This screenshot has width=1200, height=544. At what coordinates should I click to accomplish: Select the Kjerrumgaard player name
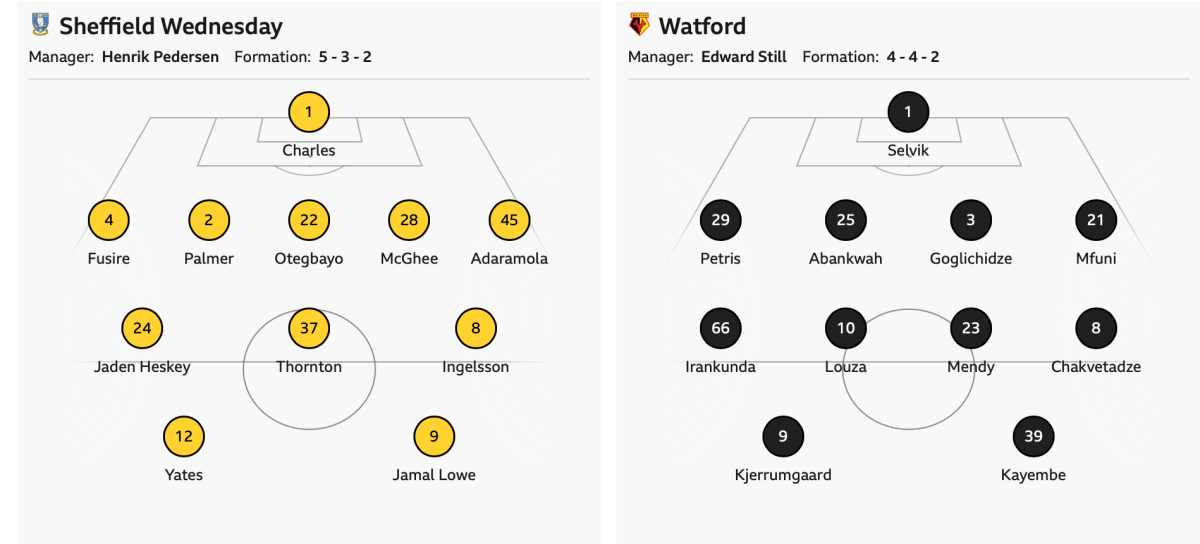(x=783, y=475)
